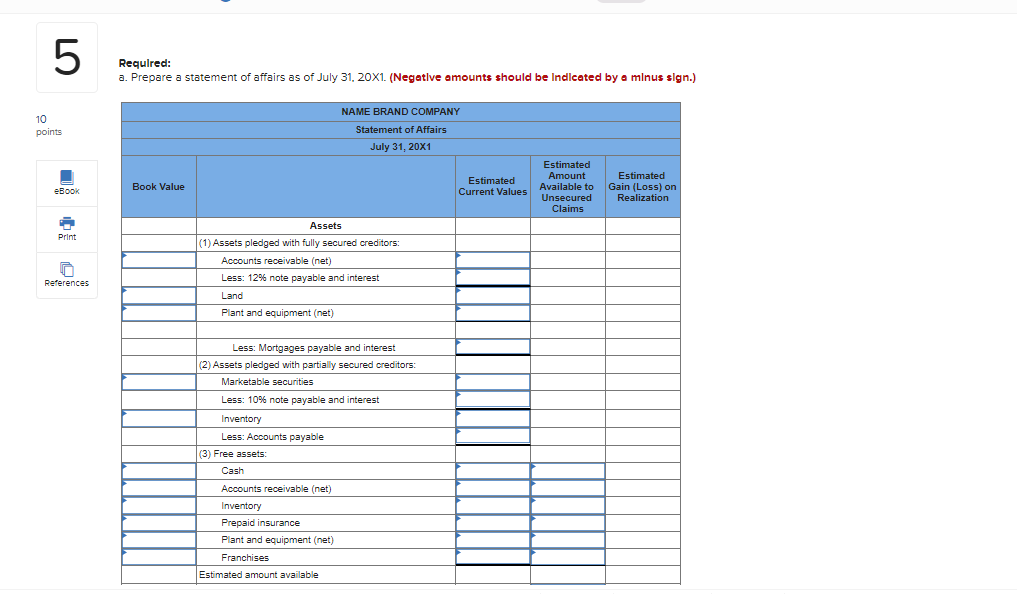Viewport: 1017px width, 594px height.
Task: Click Book Value field for Marketable securities
Action: (159, 382)
